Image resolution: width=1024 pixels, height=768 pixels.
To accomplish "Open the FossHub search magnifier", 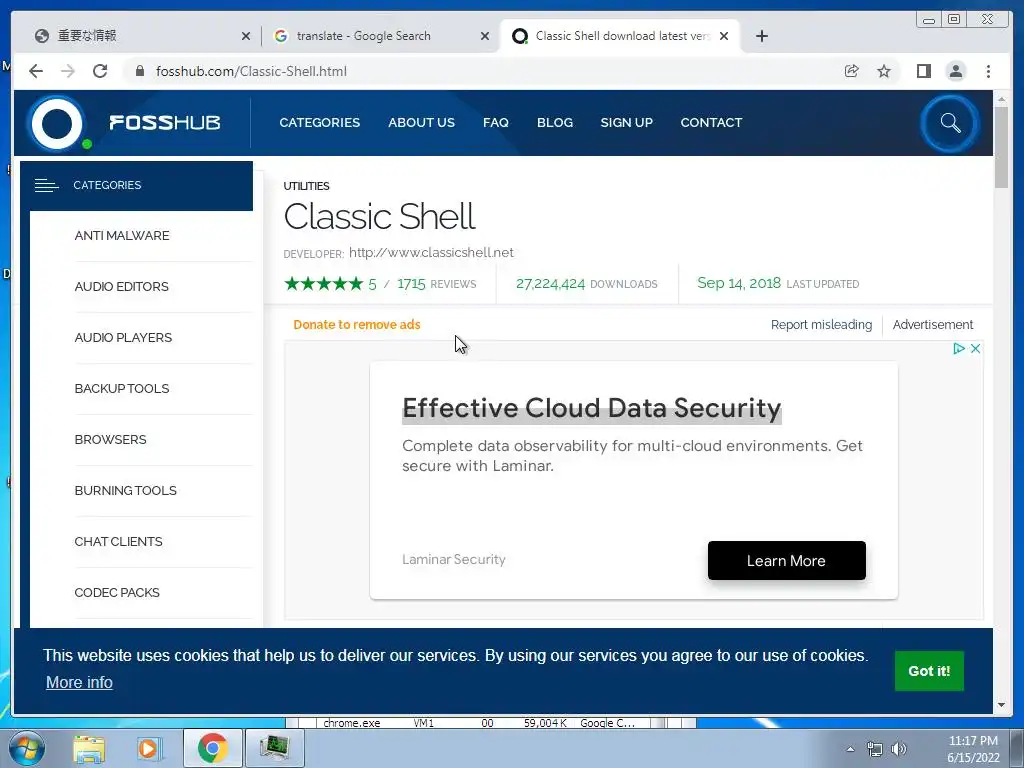I will pyautogui.click(x=950, y=123).
